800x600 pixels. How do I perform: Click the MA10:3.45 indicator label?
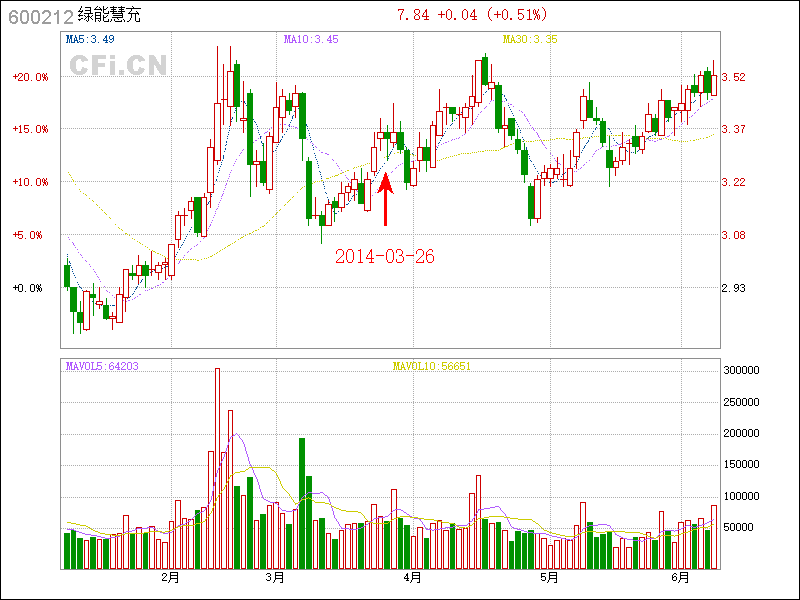click(310, 40)
